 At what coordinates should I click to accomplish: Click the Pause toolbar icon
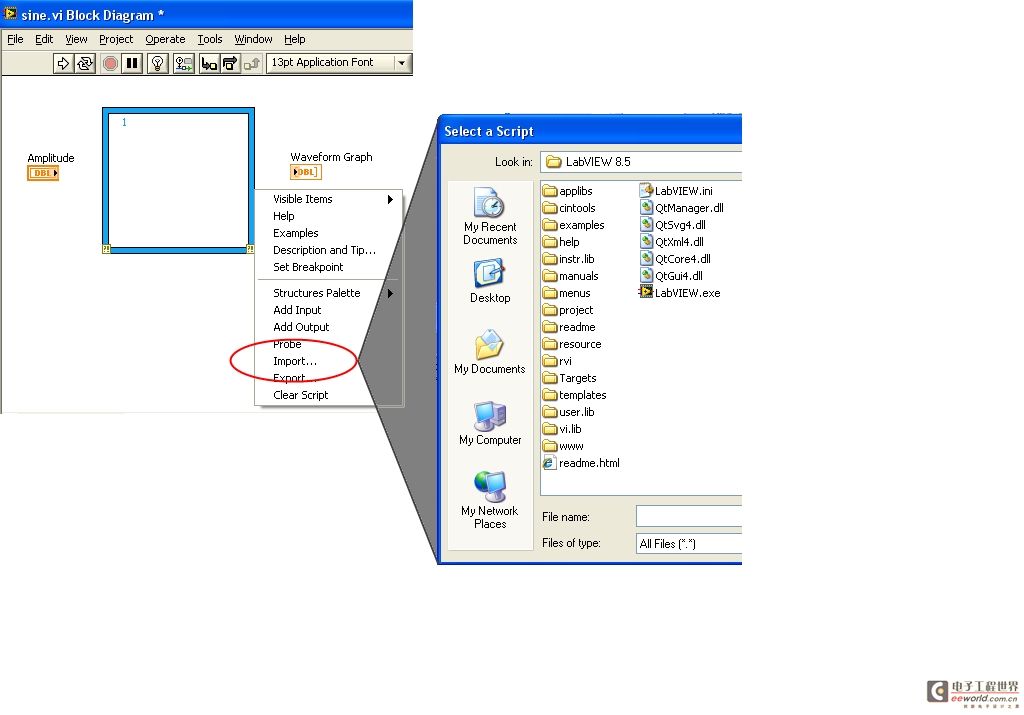tap(132, 63)
